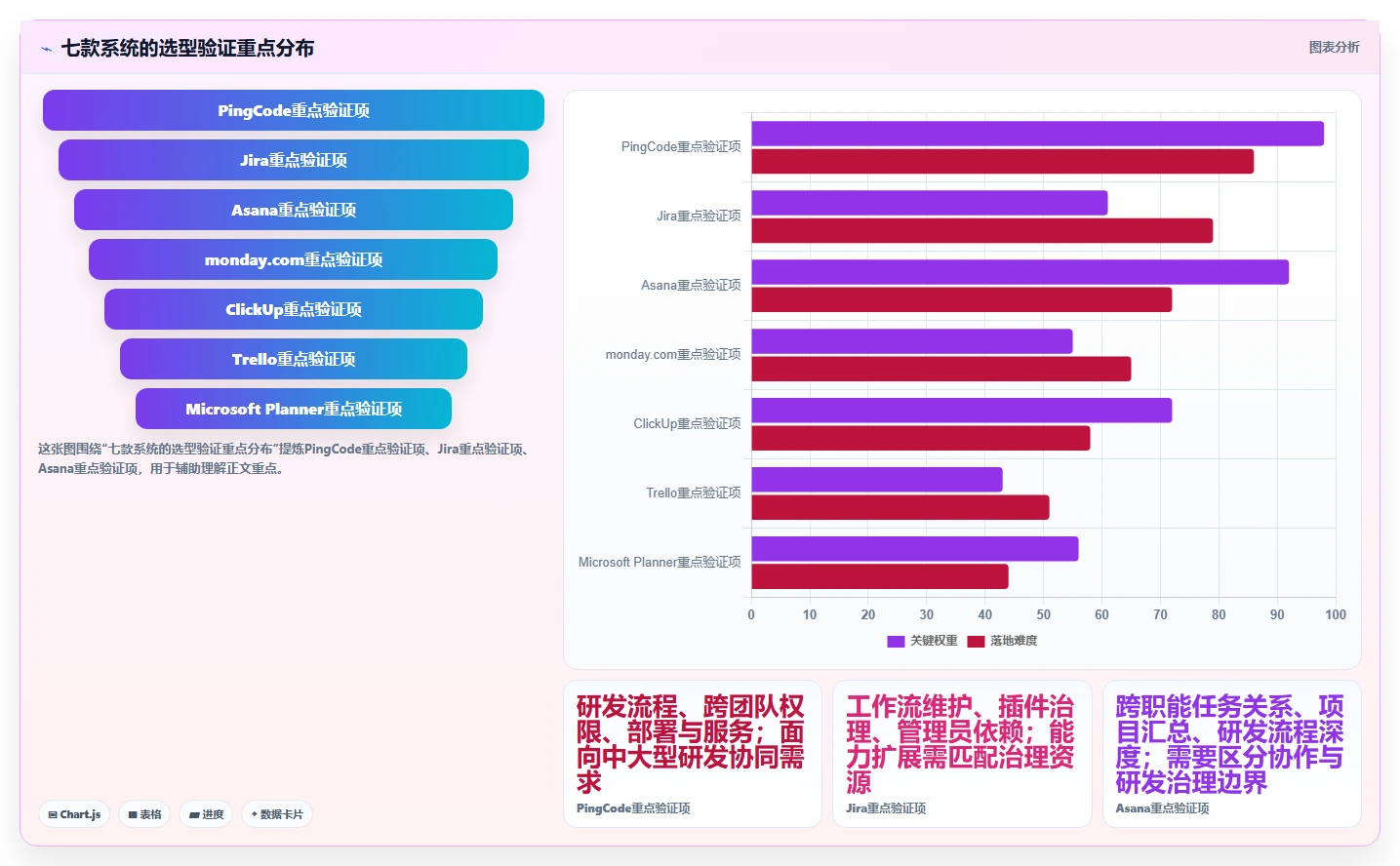This screenshot has width=1400, height=866.
Task: Select the Microsoft Planner重点验证项 funnel bar
Action: pos(294,409)
